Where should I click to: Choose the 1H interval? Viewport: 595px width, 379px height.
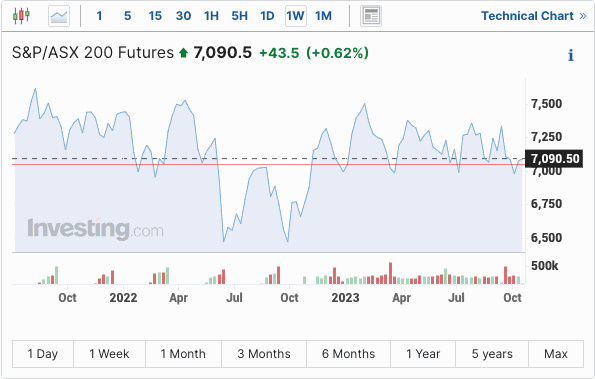coord(211,16)
